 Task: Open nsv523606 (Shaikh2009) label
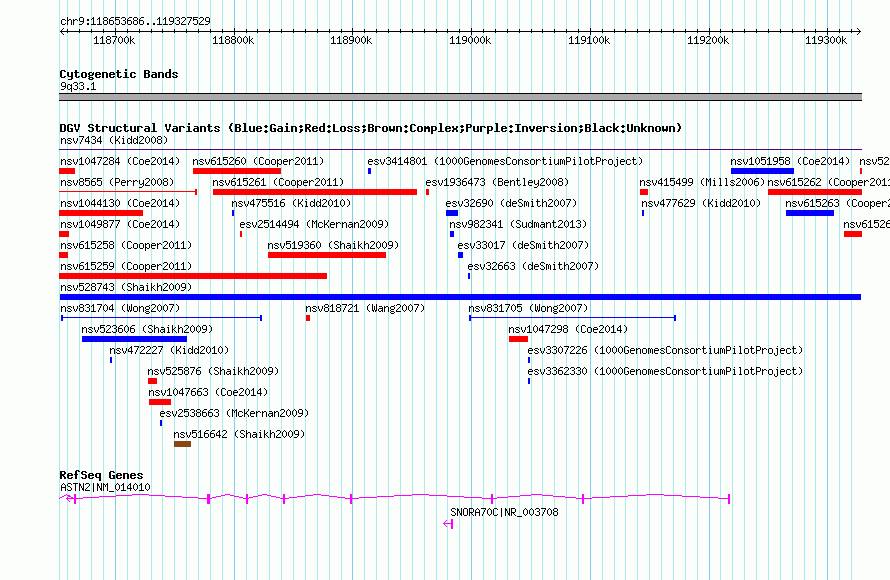tap(147, 329)
